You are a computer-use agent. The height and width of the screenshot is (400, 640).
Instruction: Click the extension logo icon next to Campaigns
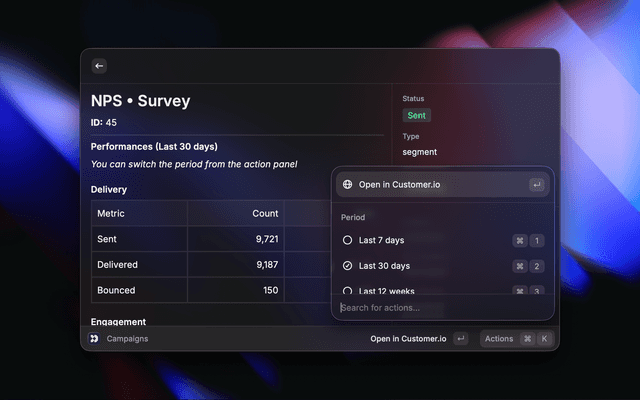[x=94, y=339]
